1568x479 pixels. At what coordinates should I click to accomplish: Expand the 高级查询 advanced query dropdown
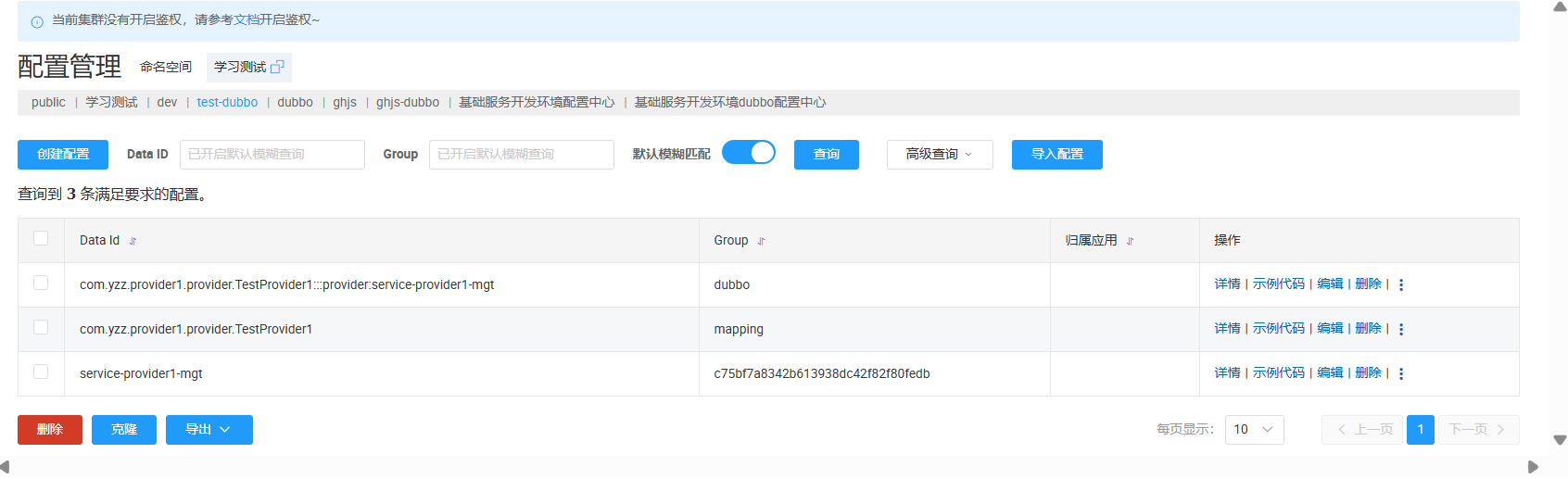[940, 155]
